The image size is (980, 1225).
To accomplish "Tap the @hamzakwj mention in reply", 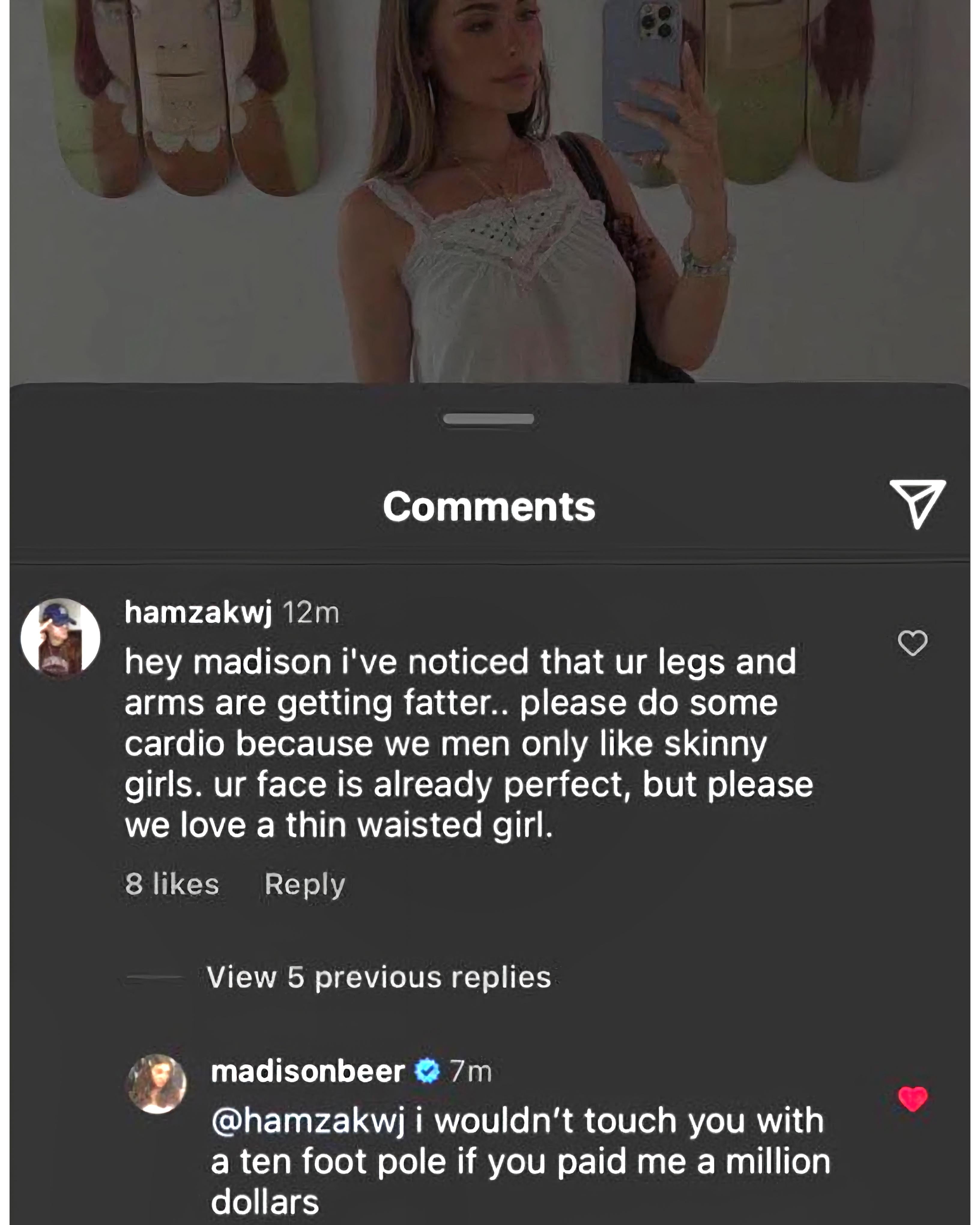I will (x=308, y=1121).
